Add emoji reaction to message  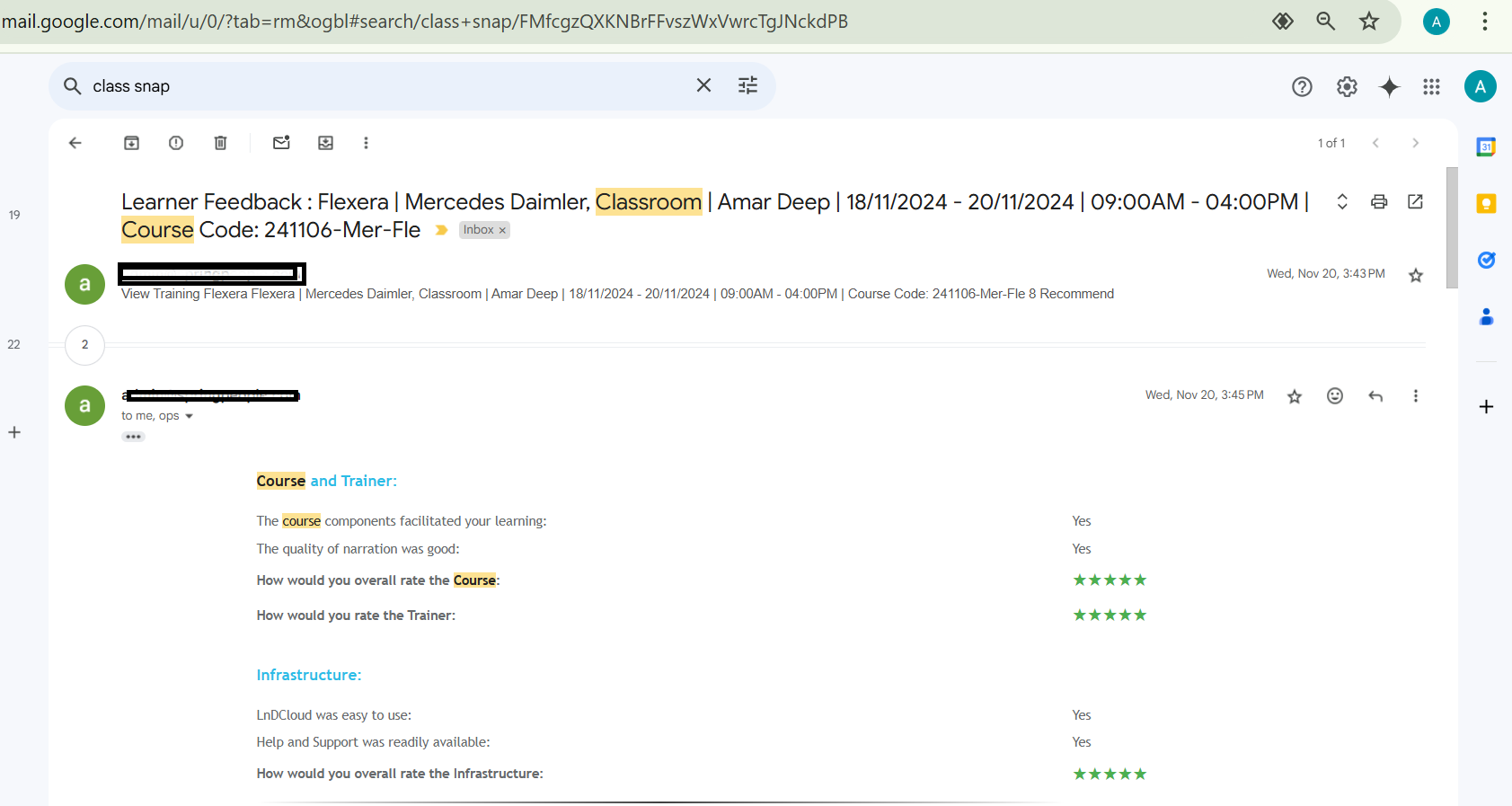1335,396
